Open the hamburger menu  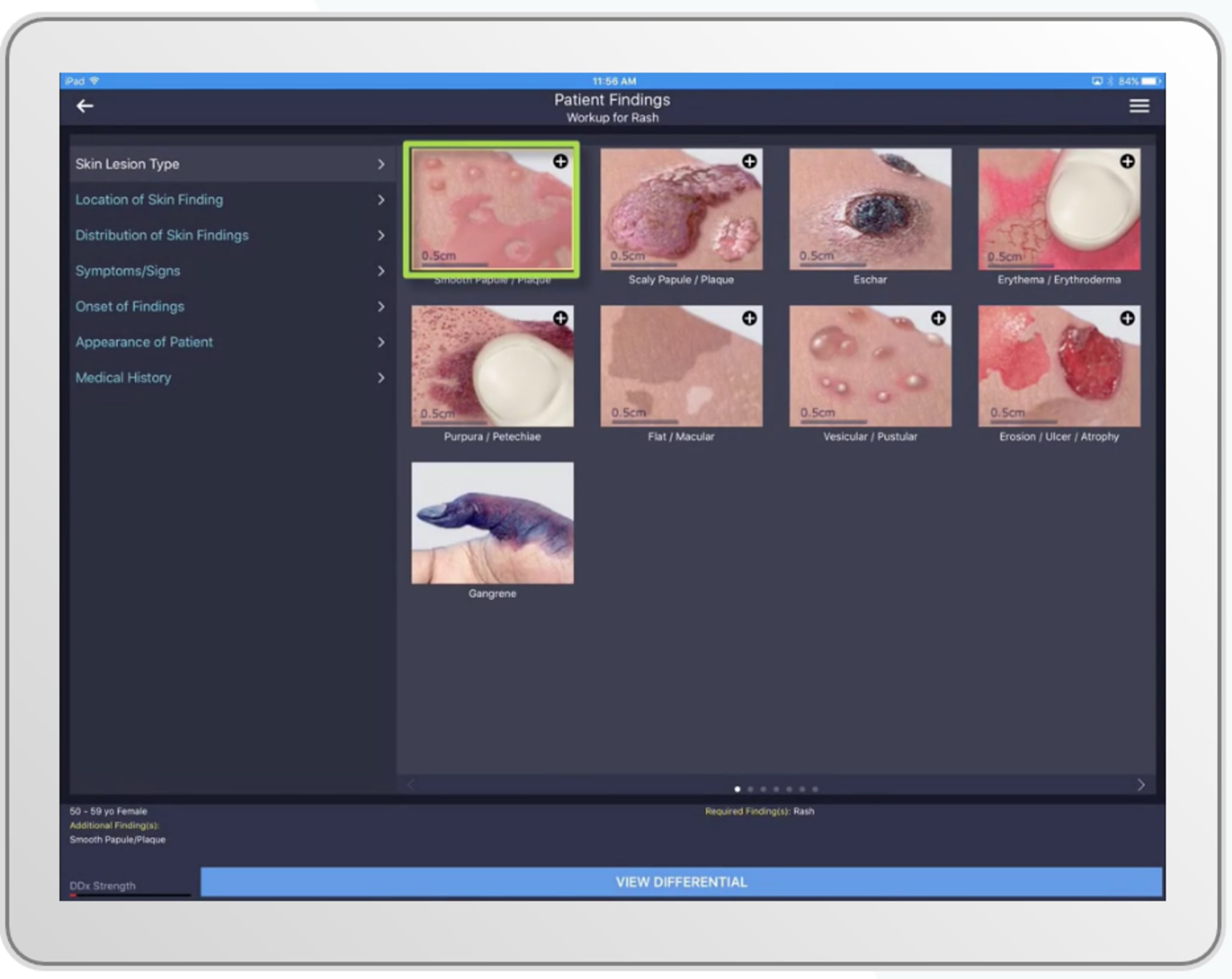click(x=1139, y=106)
